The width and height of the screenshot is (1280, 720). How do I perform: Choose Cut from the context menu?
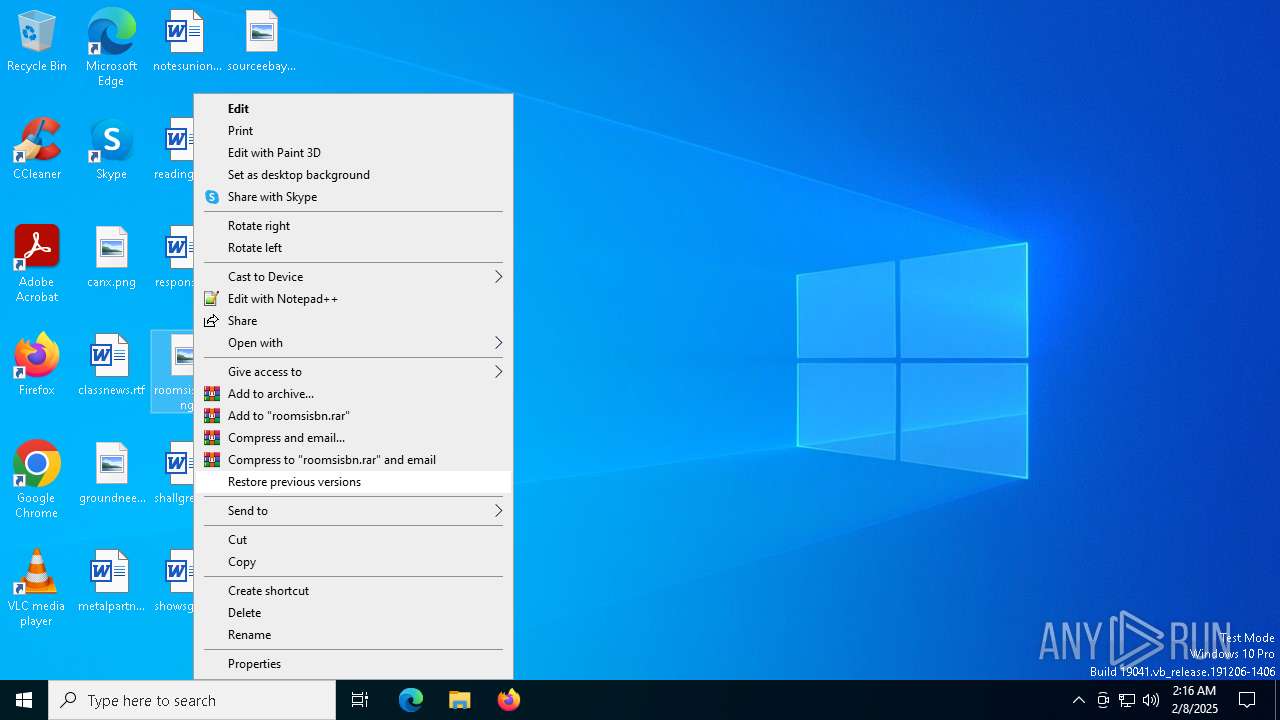353,540
